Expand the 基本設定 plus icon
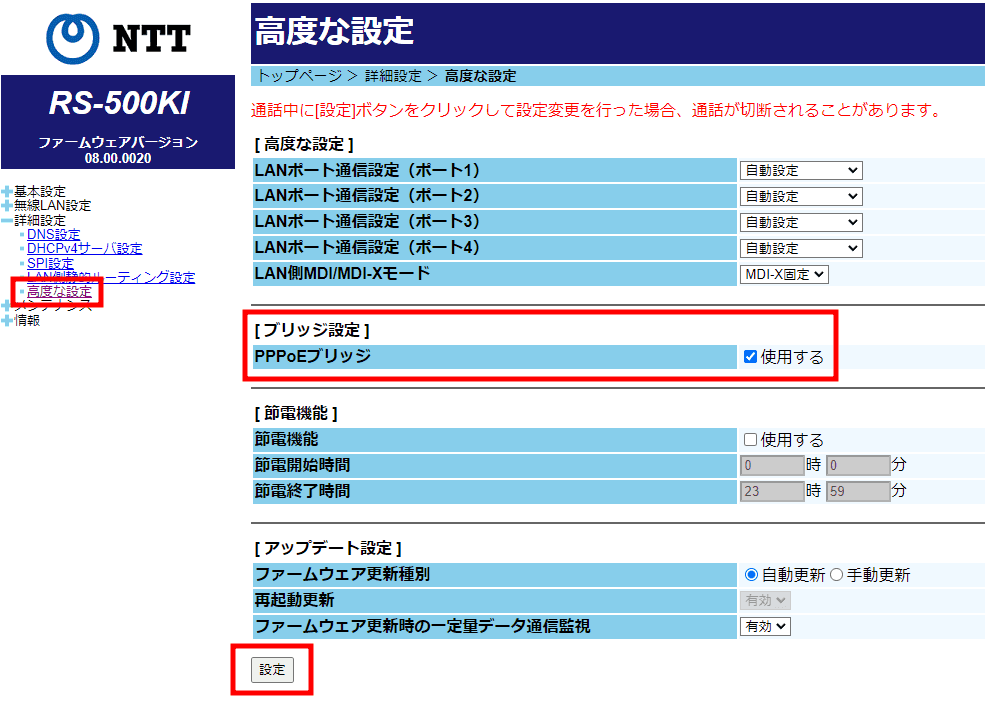The width and height of the screenshot is (985, 708). tap(7, 191)
